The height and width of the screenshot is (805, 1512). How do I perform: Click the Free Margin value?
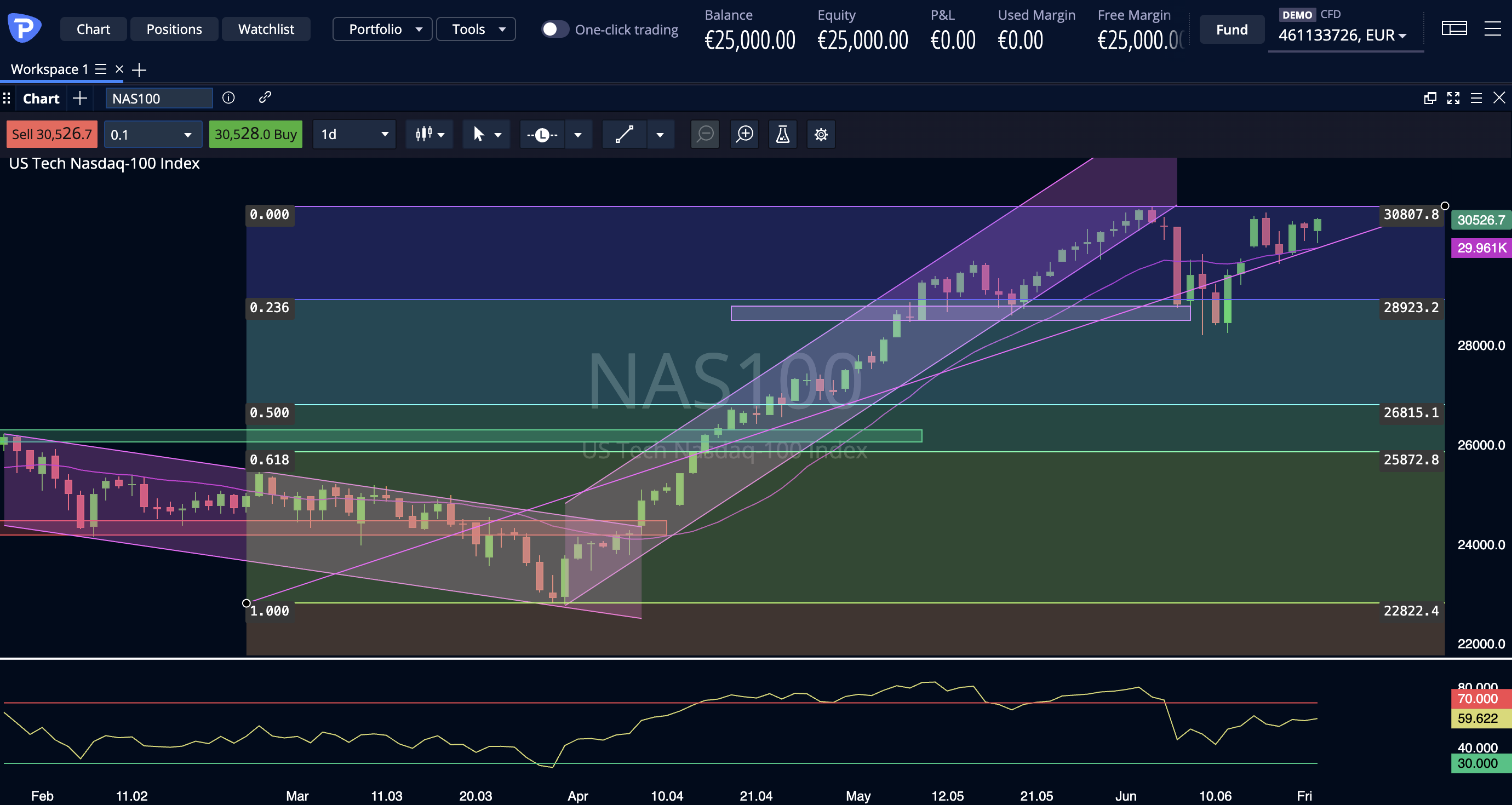click(x=1142, y=40)
